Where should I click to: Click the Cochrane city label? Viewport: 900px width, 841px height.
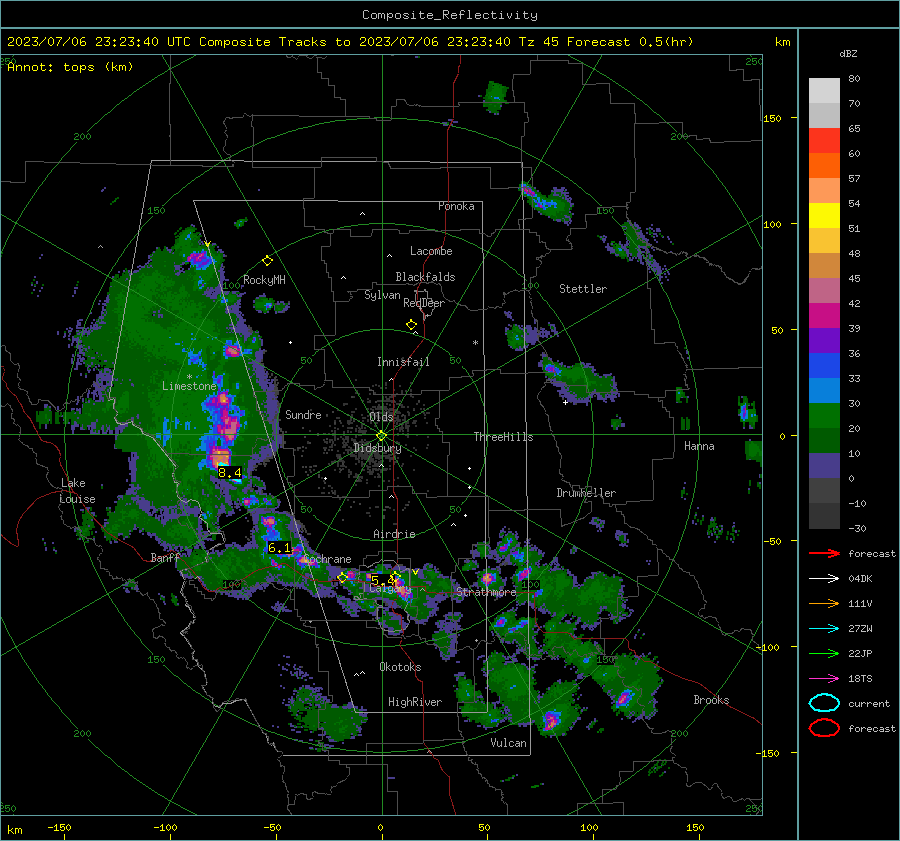[x=327, y=559]
